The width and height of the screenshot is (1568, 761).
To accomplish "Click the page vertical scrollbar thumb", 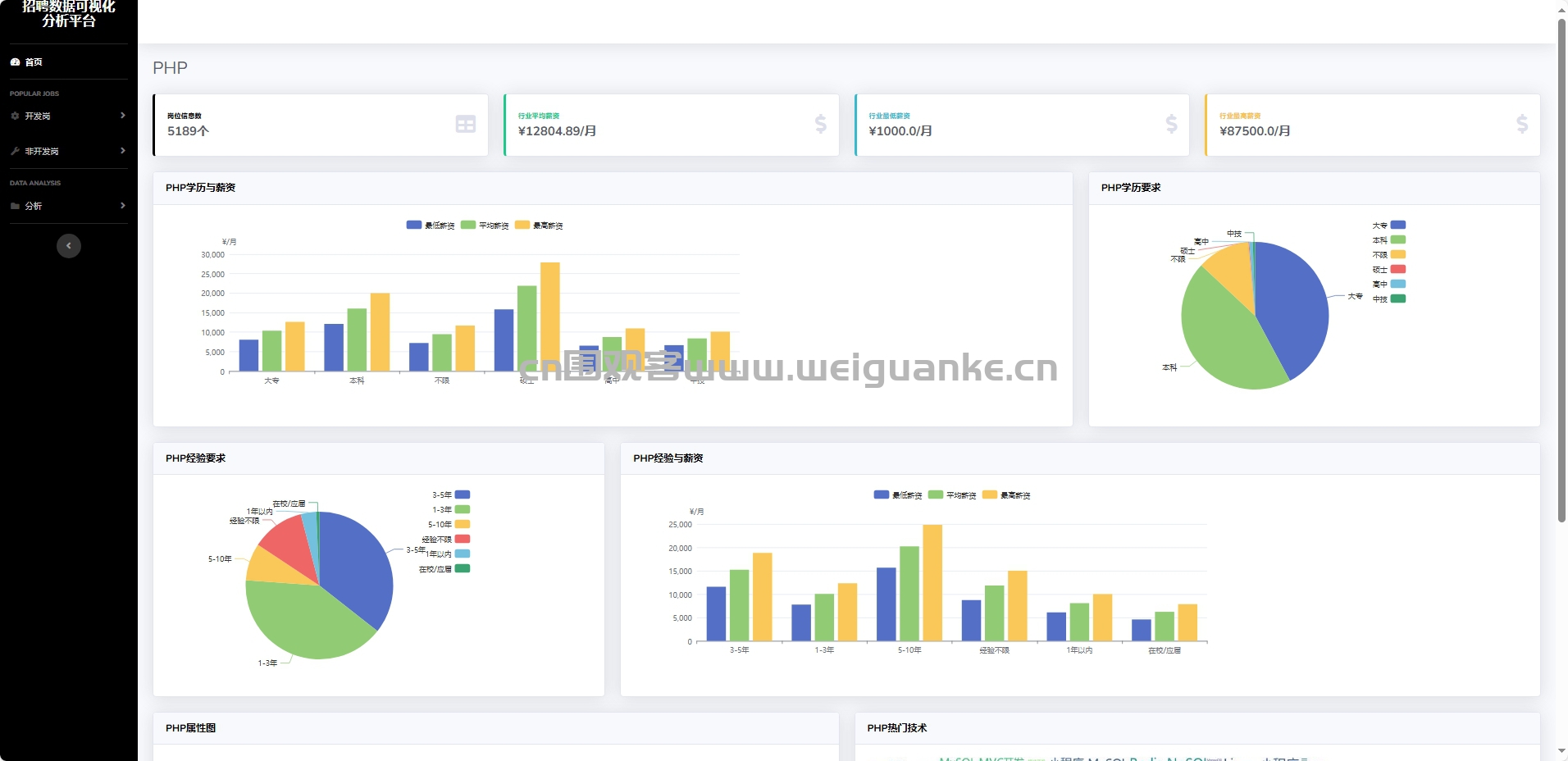I will pyautogui.click(x=1561, y=271).
